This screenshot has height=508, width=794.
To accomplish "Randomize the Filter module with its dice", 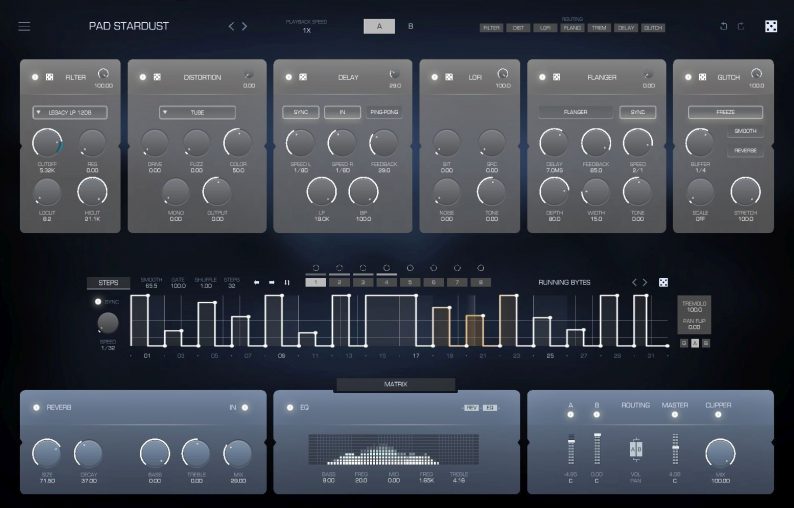I will pos(50,77).
